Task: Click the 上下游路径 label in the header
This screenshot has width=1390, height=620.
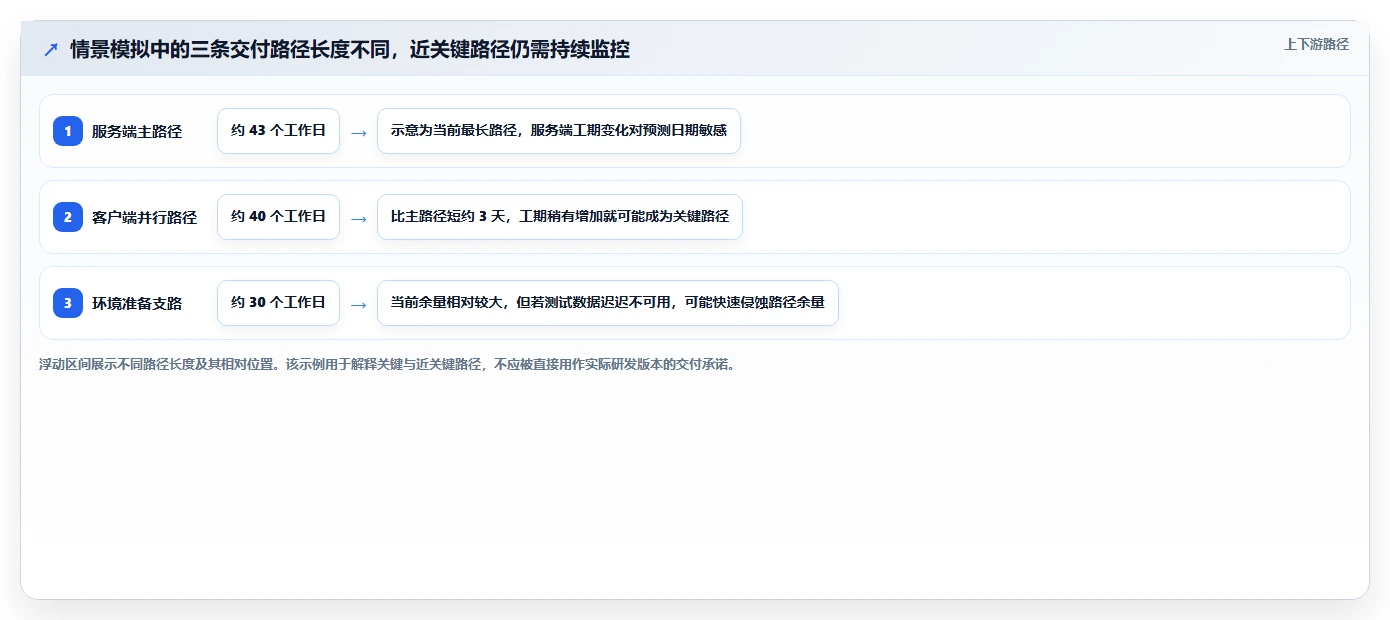Action: 1316,44
